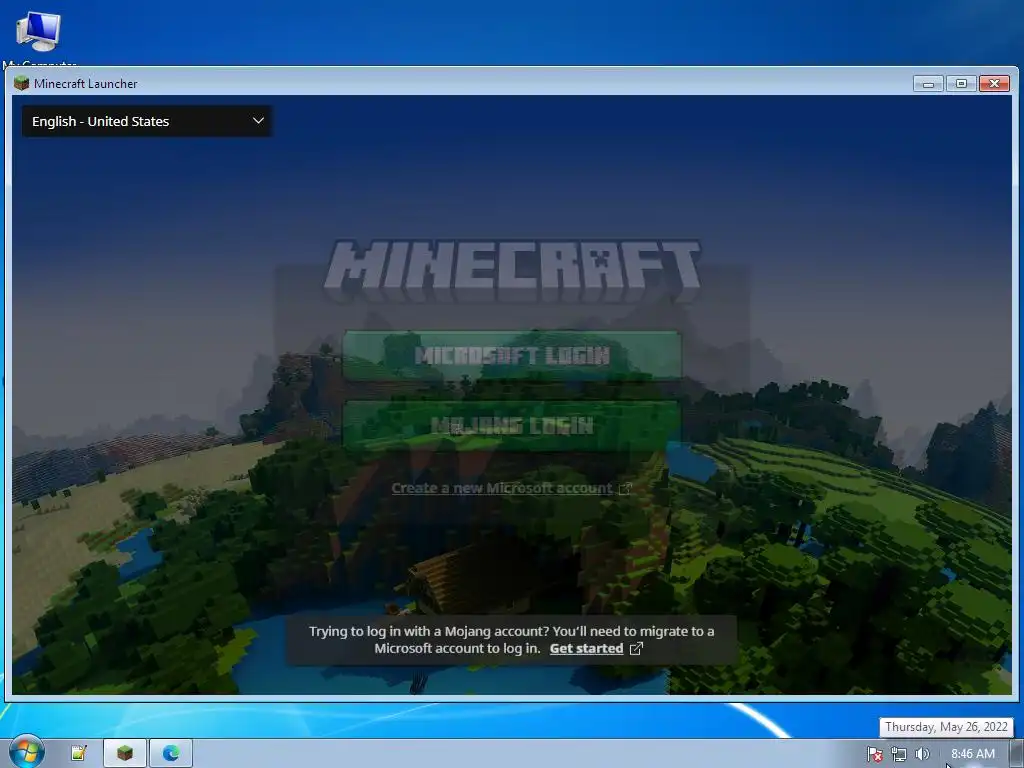
Task: Open the language dropdown English - United States
Action: [x=147, y=121]
